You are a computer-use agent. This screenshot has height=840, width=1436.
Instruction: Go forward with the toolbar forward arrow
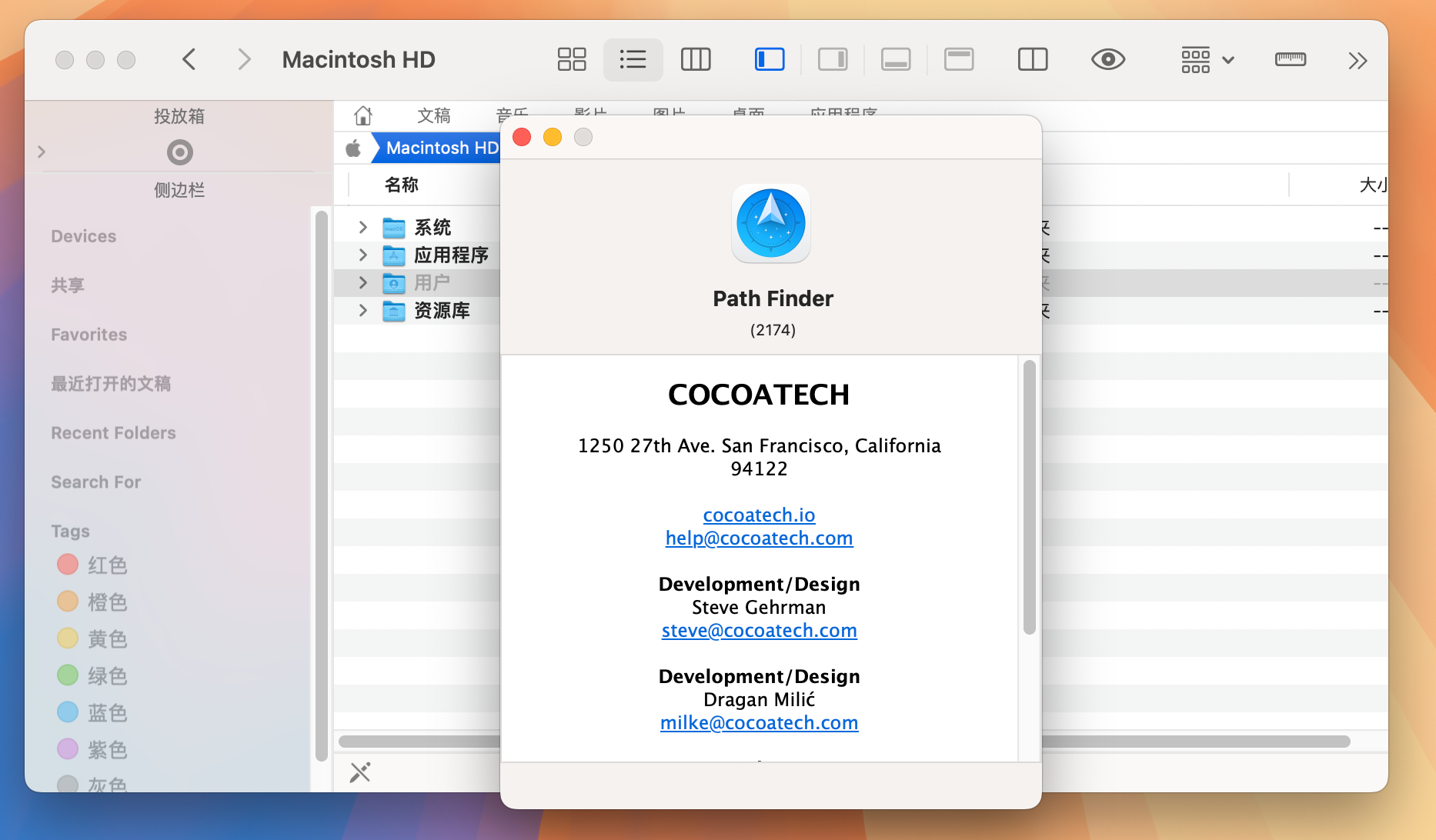(244, 60)
